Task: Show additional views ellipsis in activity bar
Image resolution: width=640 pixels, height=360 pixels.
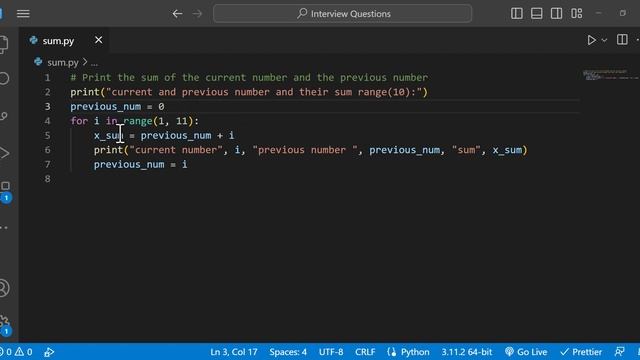Action: coord(4,227)
